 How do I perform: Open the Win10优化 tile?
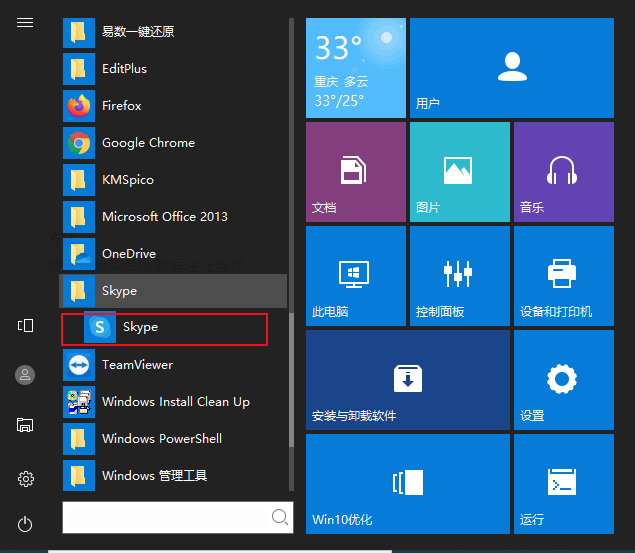(408, 484)
